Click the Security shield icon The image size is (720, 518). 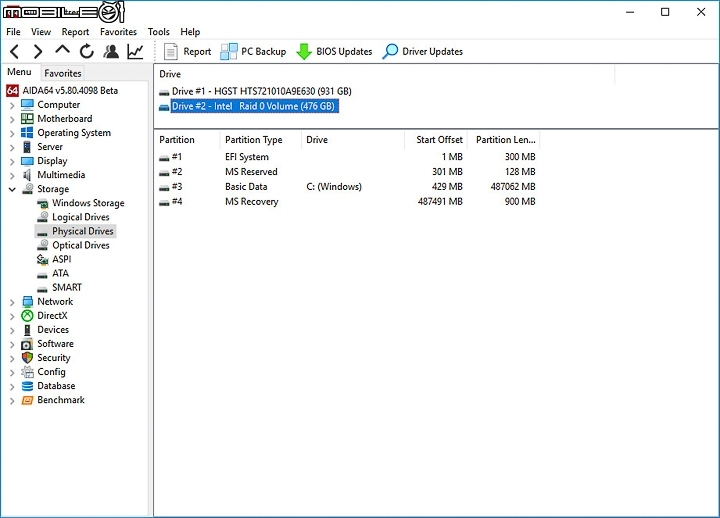coord(28,358)
